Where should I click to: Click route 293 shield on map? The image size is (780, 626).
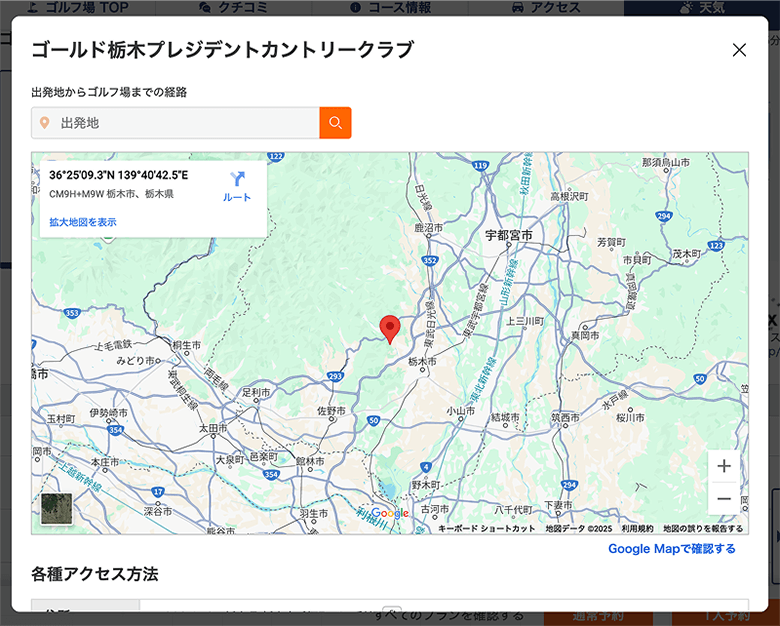coord(335,376)
